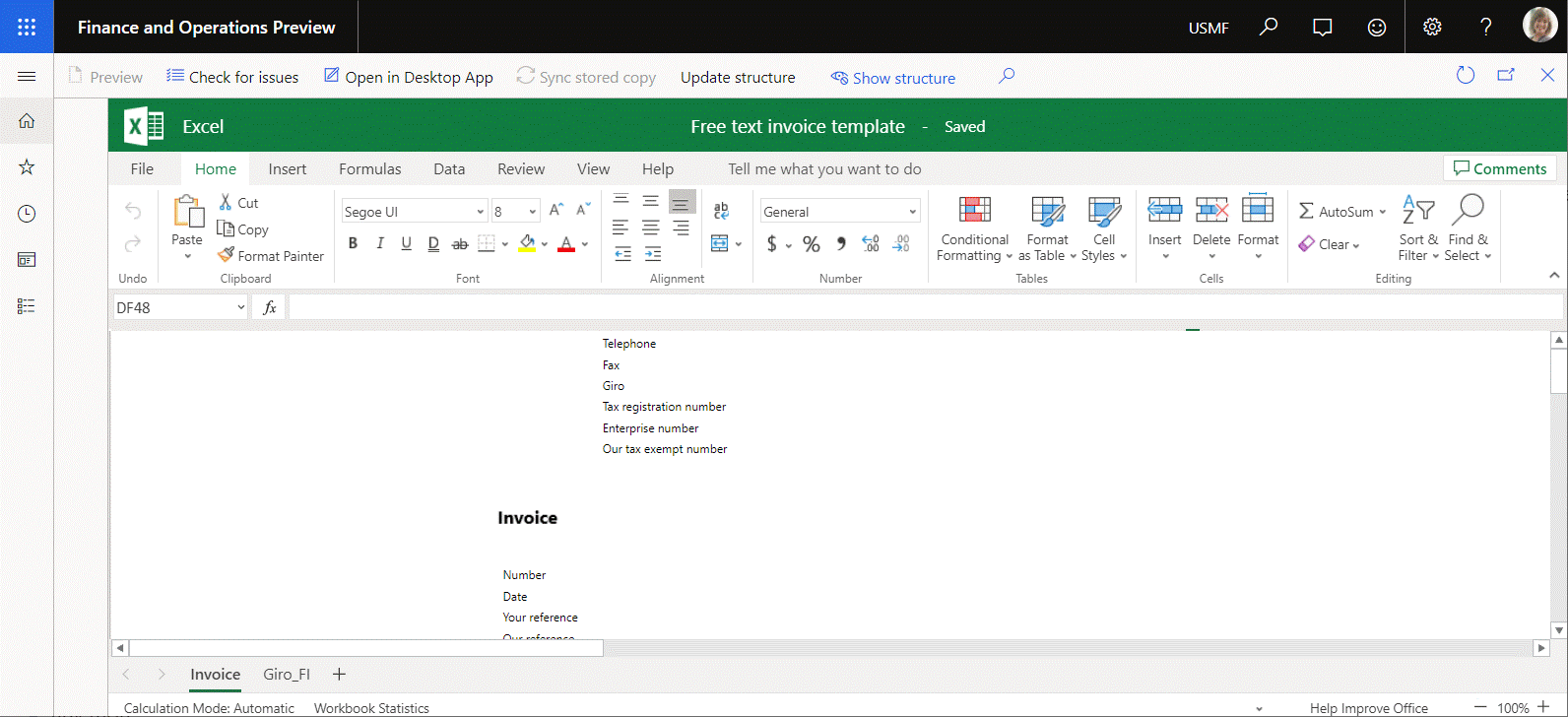Click the yellow fill color button

click(527, 244)
